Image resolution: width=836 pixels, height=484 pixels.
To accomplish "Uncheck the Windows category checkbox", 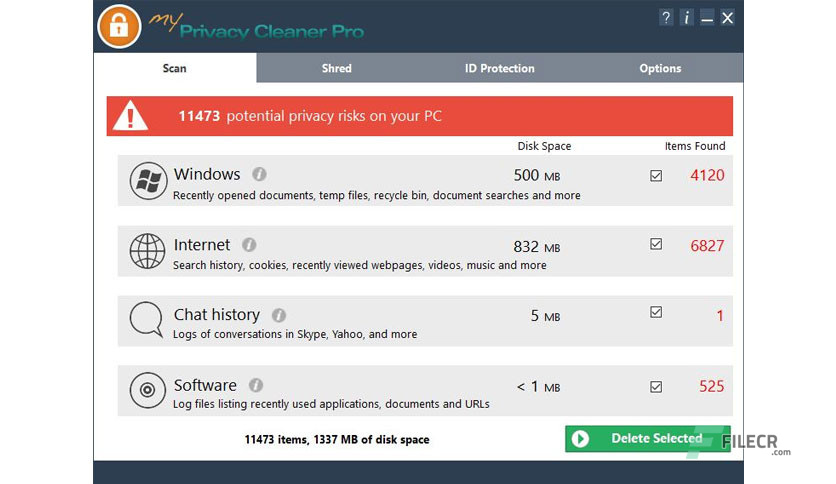I will pyautogui.click(x=656, y=175).
